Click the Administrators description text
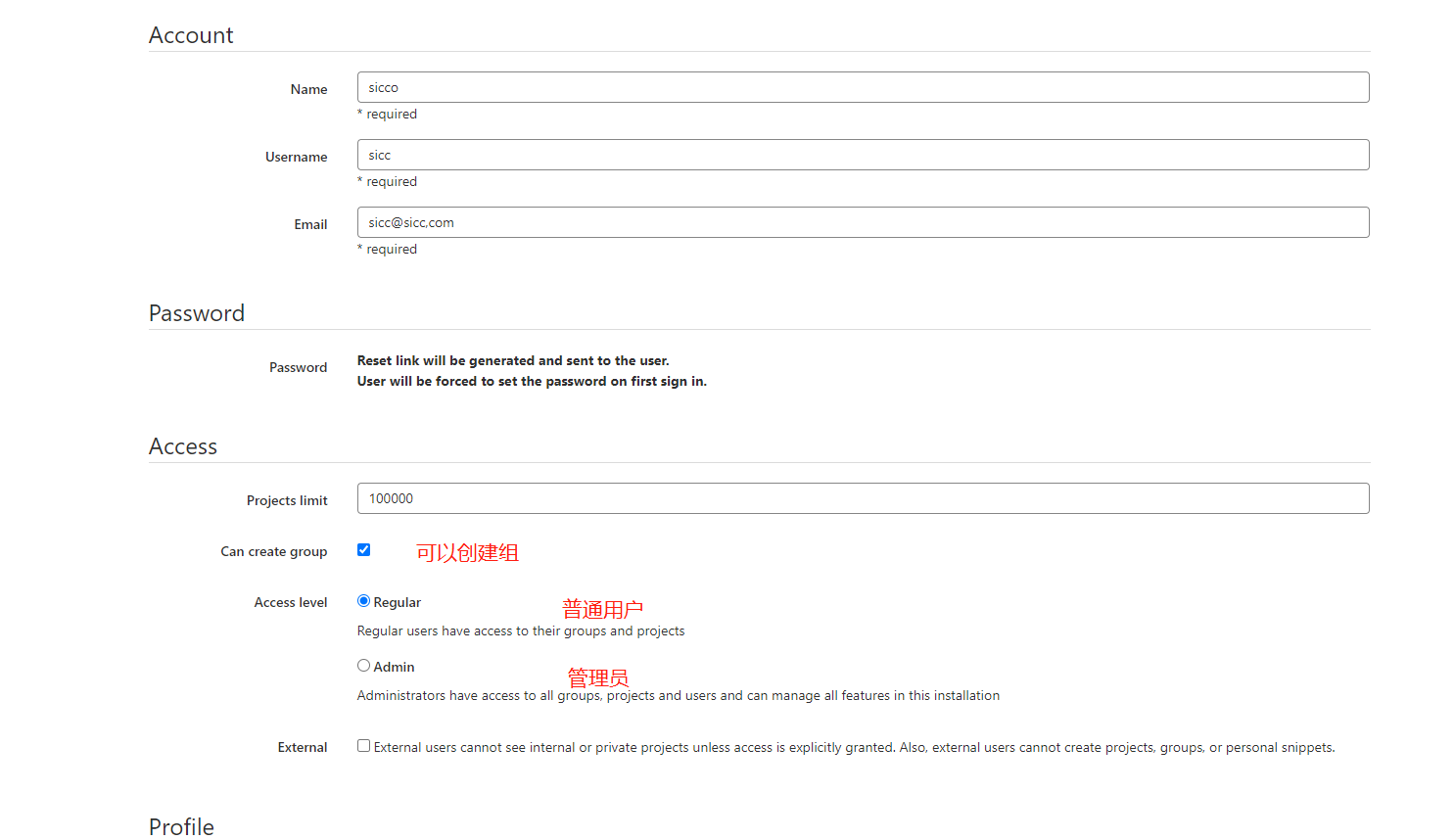Screen dimensions: 1454x840 679,695
